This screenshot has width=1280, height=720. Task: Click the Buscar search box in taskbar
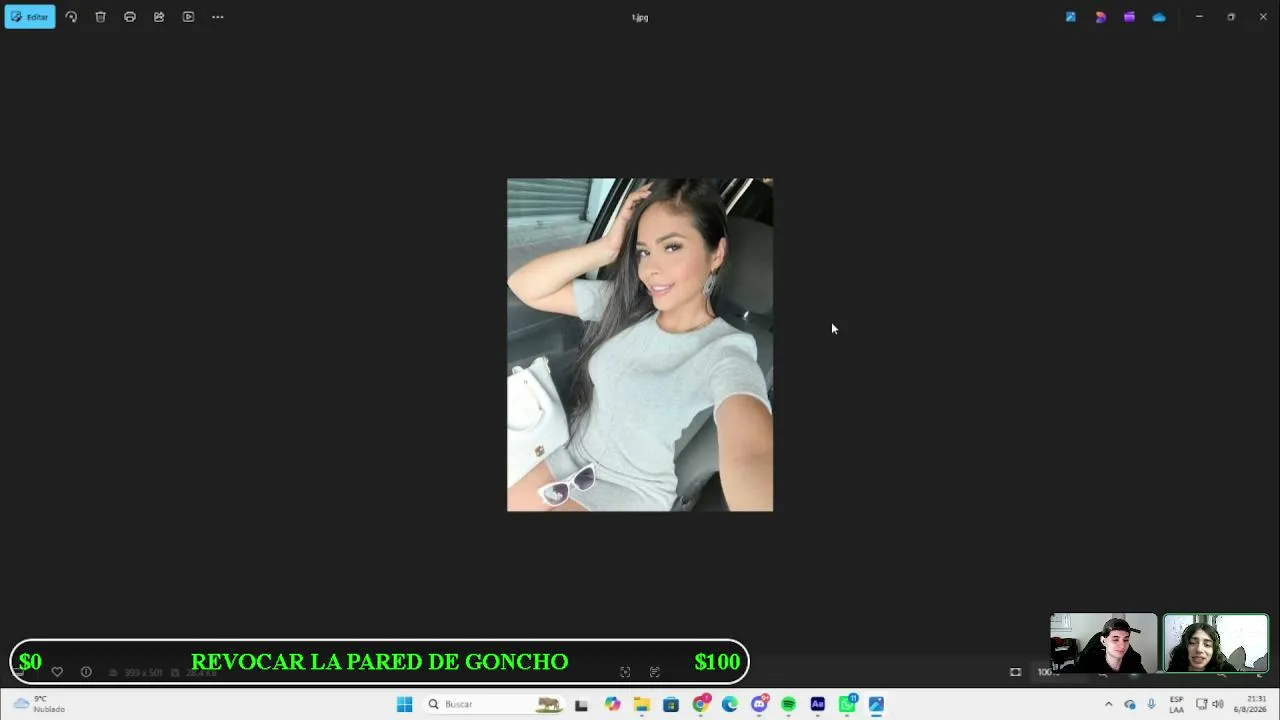coord(493,704)
